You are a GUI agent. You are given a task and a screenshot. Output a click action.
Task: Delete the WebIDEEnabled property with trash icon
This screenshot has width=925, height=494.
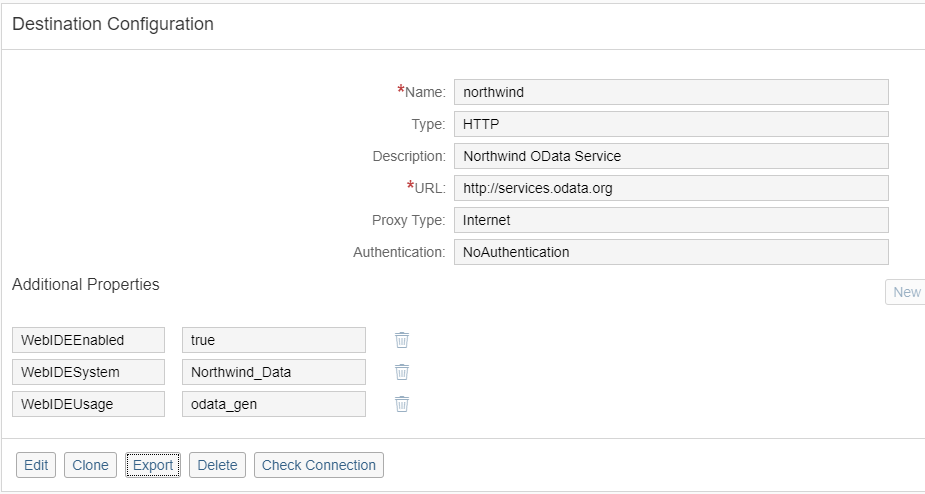[x=402, y=340]
